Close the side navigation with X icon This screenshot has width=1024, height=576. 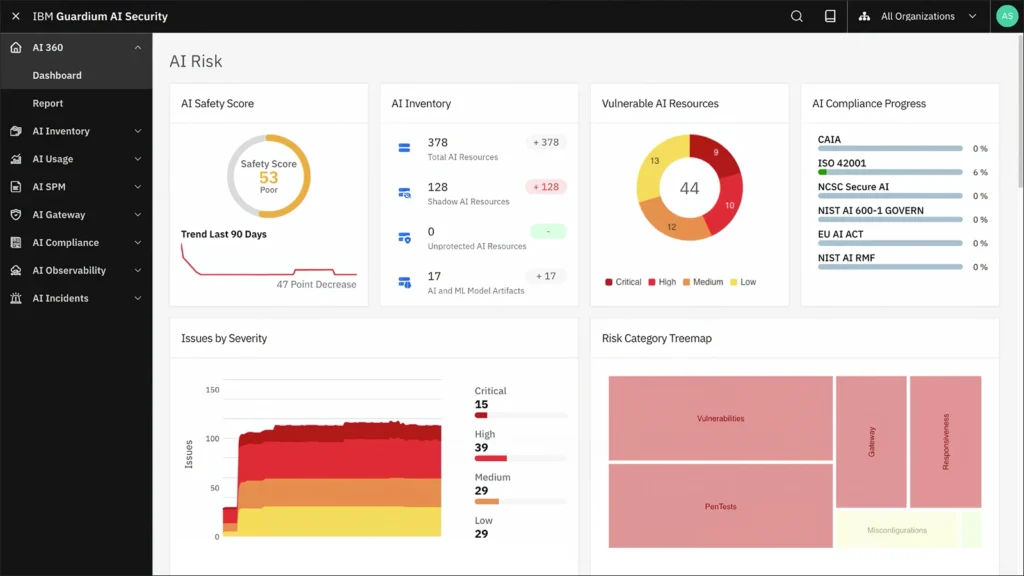[16, 16]
